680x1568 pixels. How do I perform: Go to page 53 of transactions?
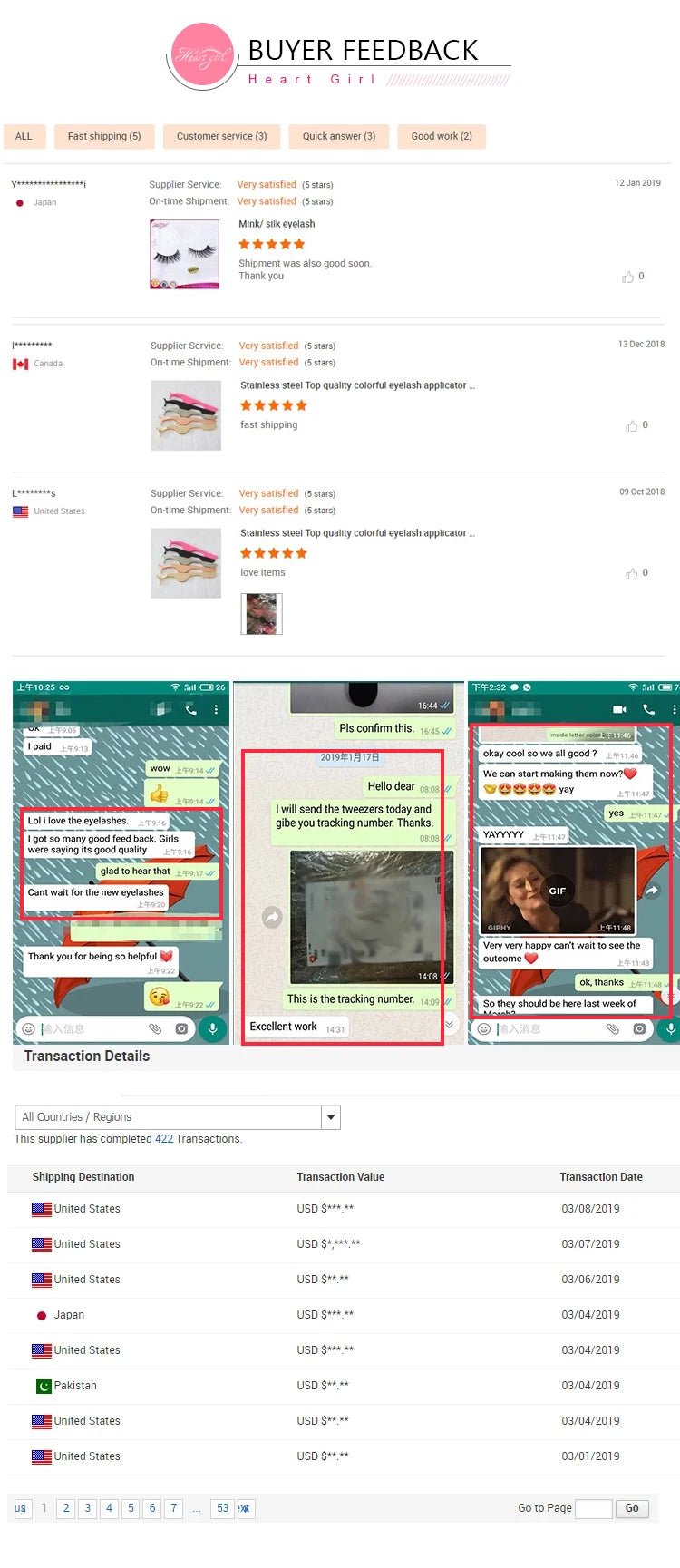pyautogui.click(x=222, y=1508)
